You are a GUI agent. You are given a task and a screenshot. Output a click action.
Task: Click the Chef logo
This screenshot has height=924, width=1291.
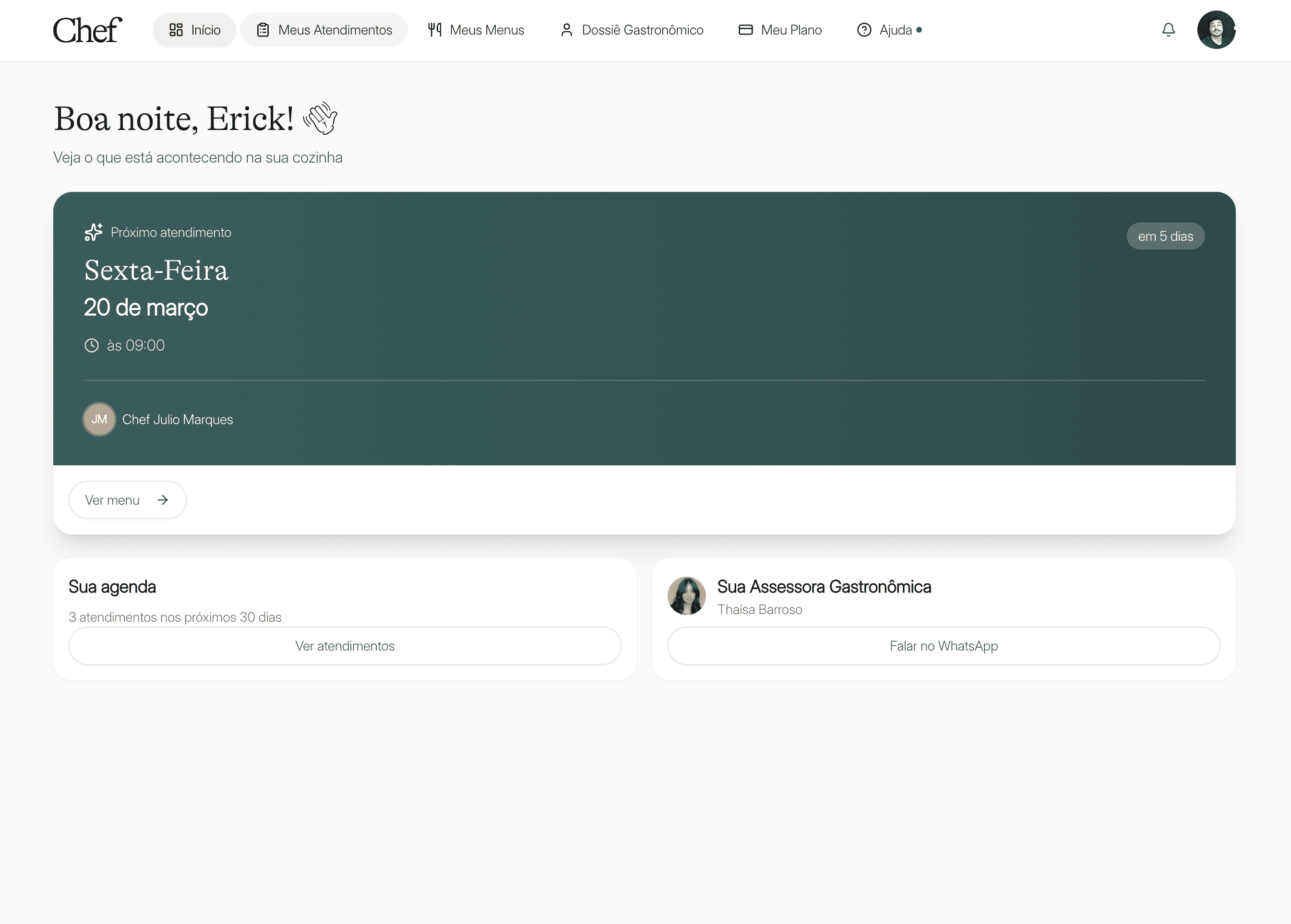pyautogui.click(x=87, y=30)
